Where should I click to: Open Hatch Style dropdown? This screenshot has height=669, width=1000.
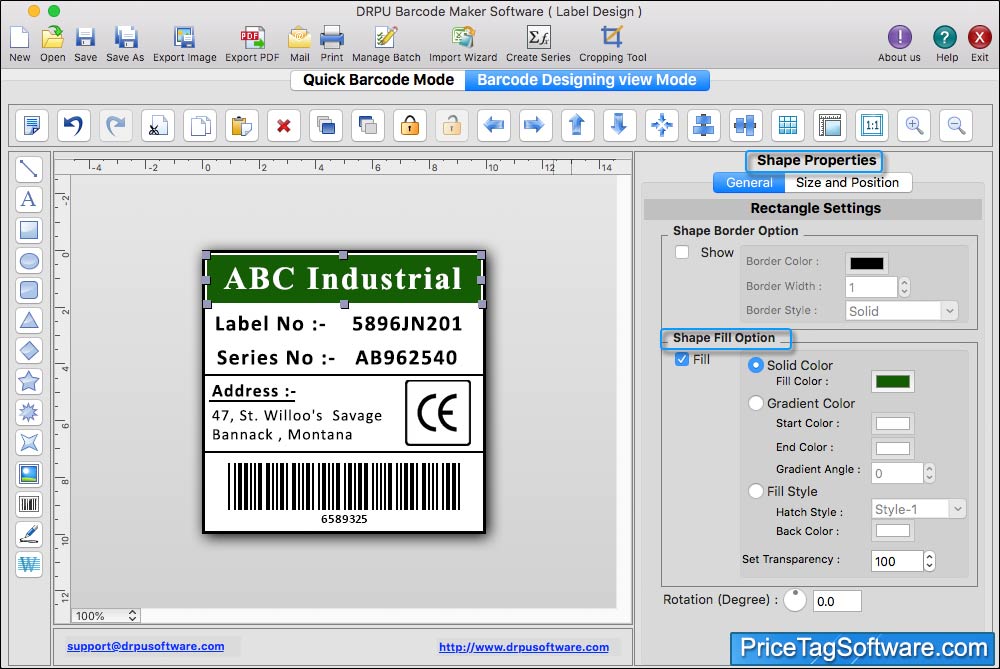[x=918, y=509]
